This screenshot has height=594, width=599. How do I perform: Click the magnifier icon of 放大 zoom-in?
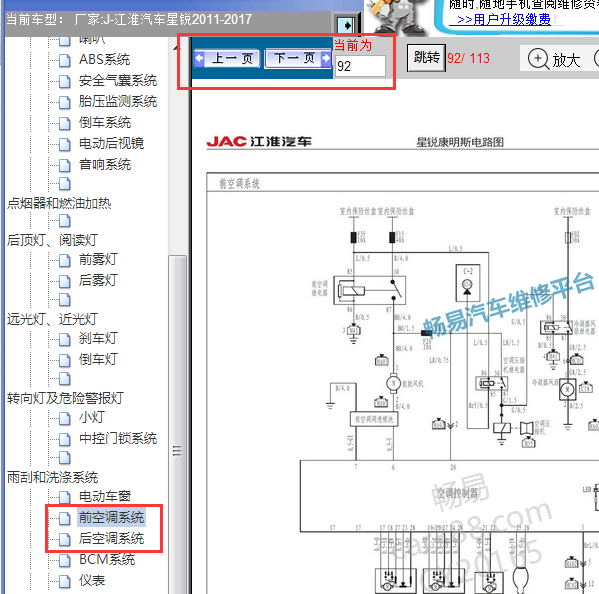point(538,59)
